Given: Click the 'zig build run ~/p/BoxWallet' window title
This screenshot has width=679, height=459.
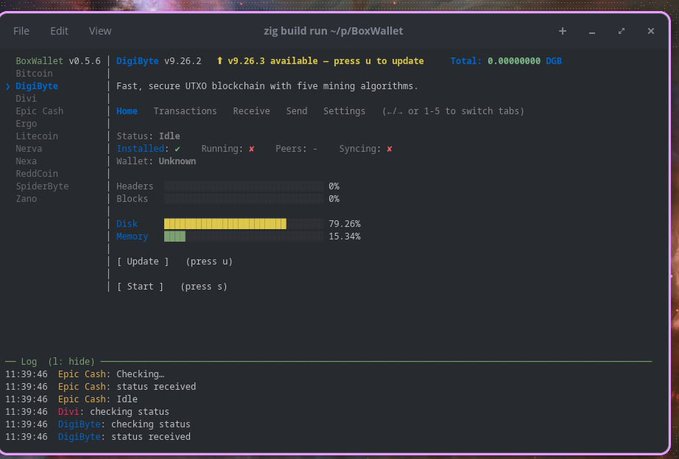Looking at the screenshot, I should (x=333, y=31).
